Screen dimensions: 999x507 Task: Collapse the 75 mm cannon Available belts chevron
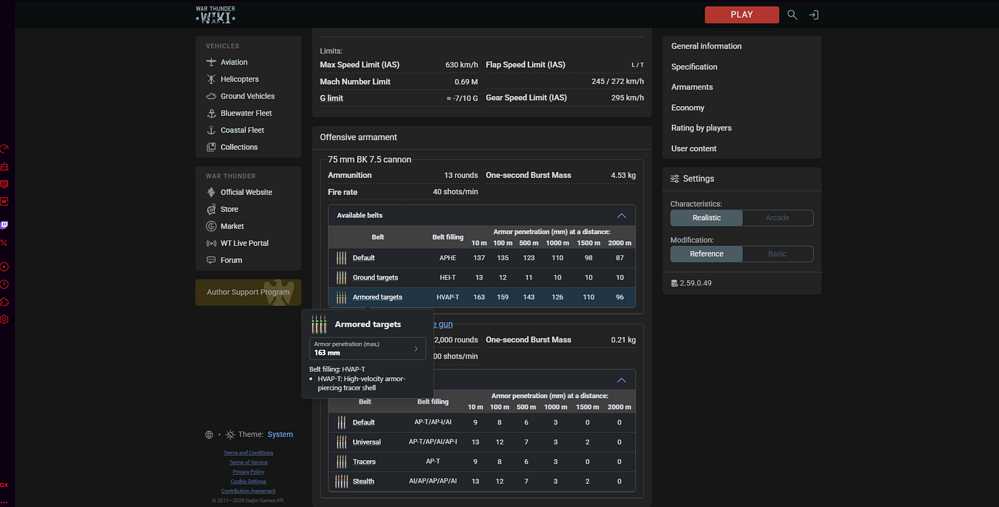pyautogui.click(x=621, y=216)
